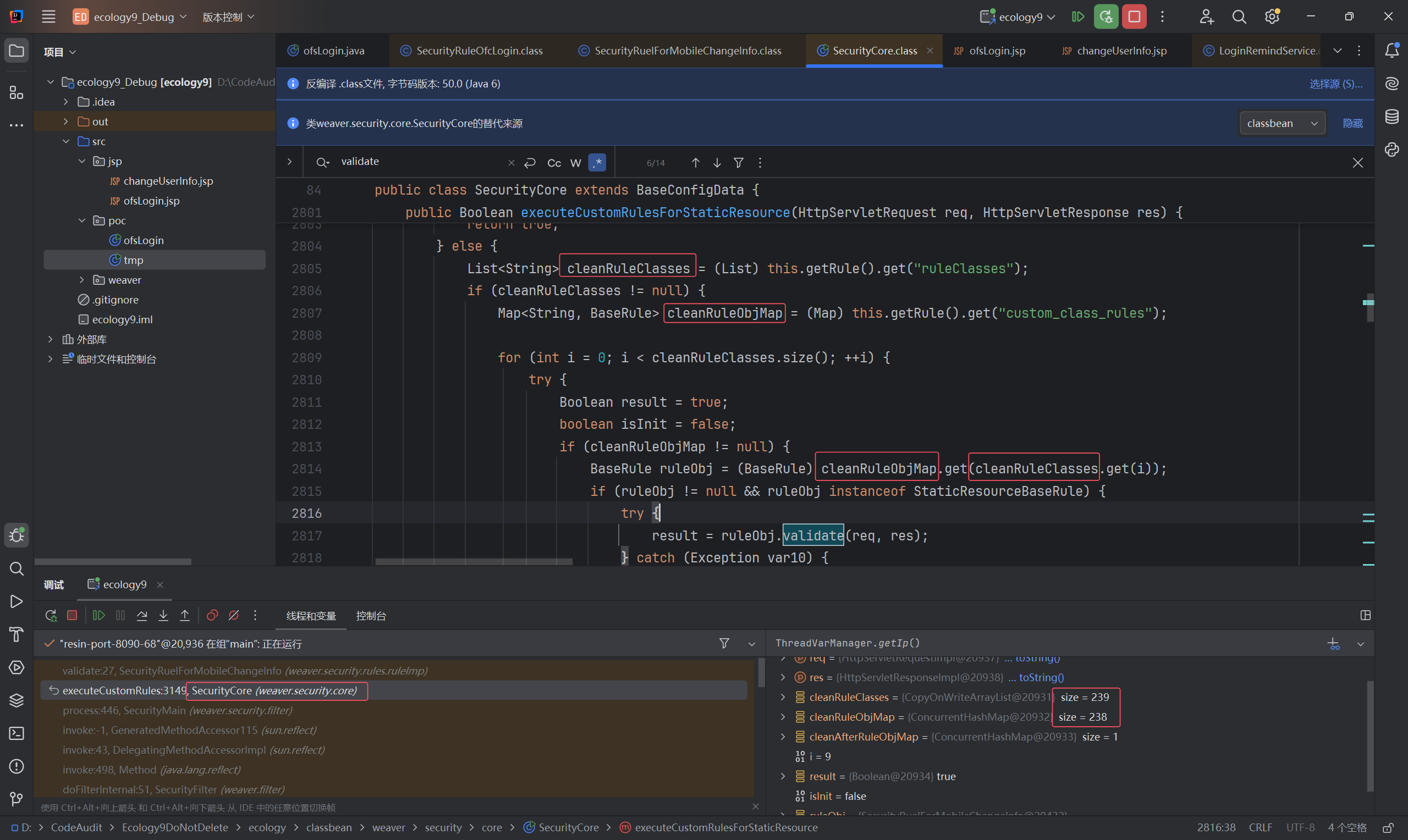Resume the ecology9 program
The height and width of the screenshot is (840, 1408).
[x=1077, y=17]
